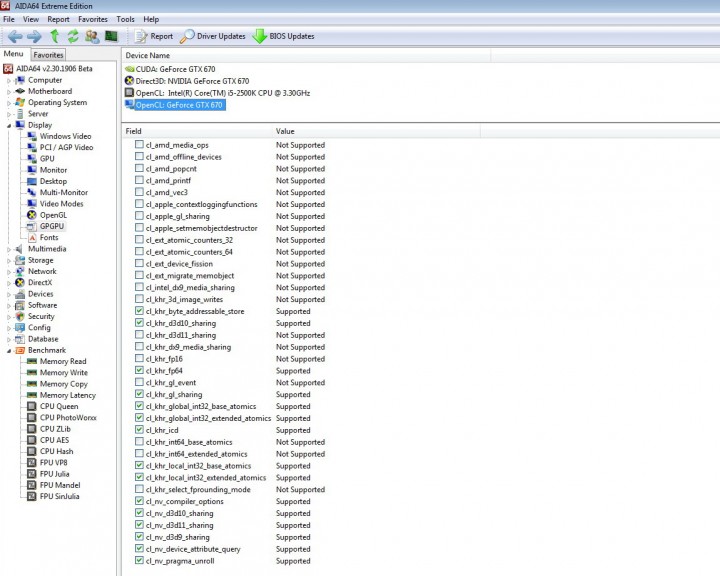Image resolution: width=720 pixels, height=576 pixels.
Task: Open Driver Updates
Action: (x=213, y=36)
